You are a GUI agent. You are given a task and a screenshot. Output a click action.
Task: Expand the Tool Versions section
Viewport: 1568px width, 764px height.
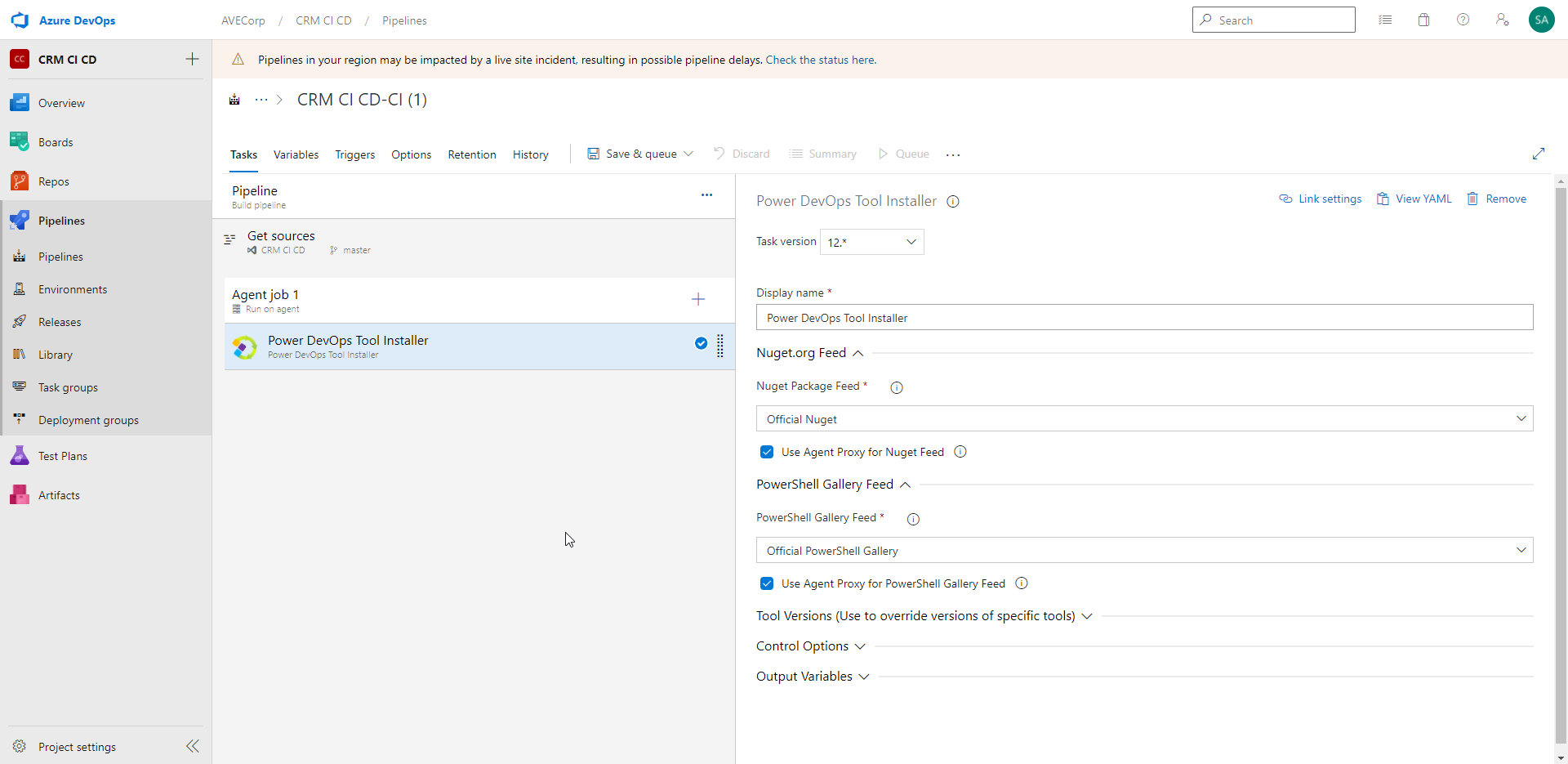pyautogui.click(x=924, y=616)
